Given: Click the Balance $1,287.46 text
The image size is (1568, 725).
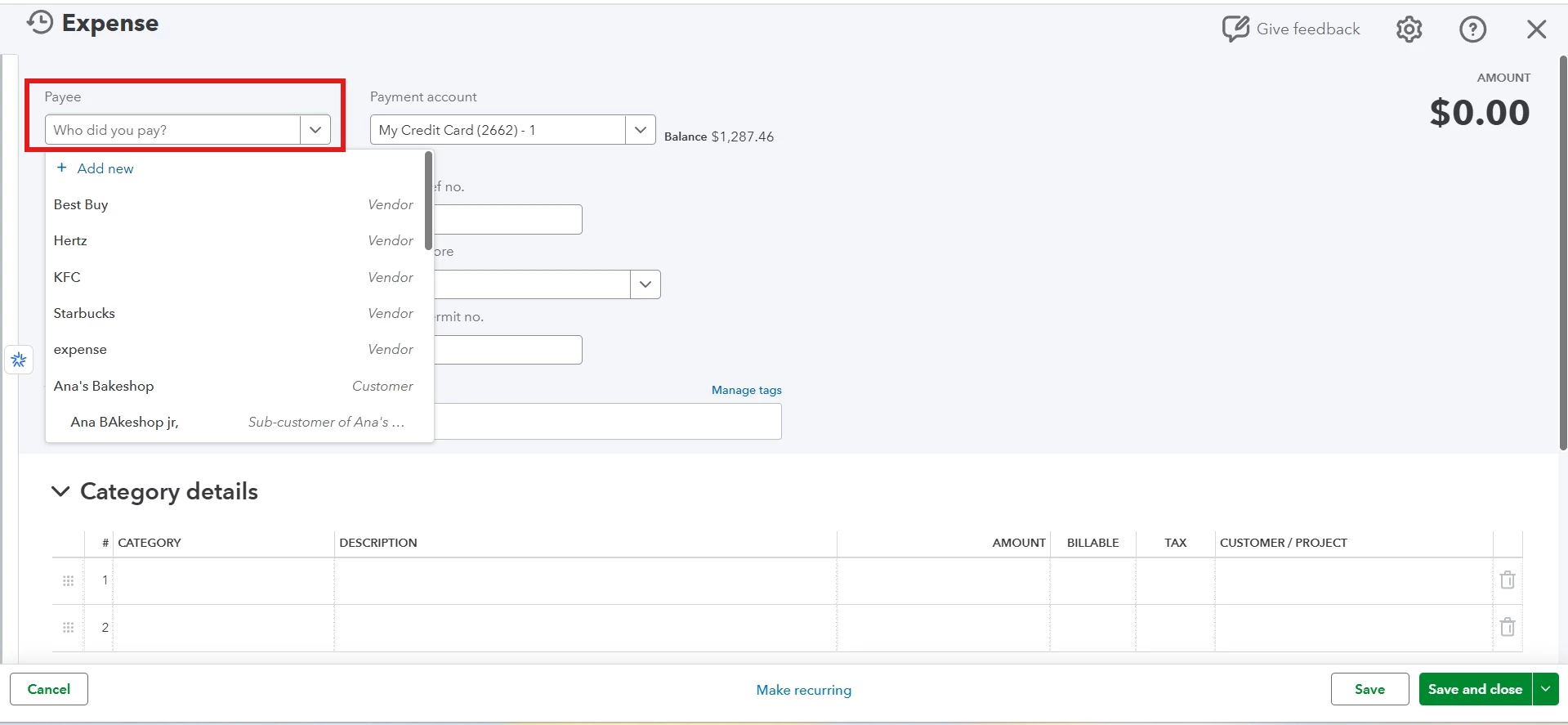Looking at the screenshot, I should coord(719,136).
